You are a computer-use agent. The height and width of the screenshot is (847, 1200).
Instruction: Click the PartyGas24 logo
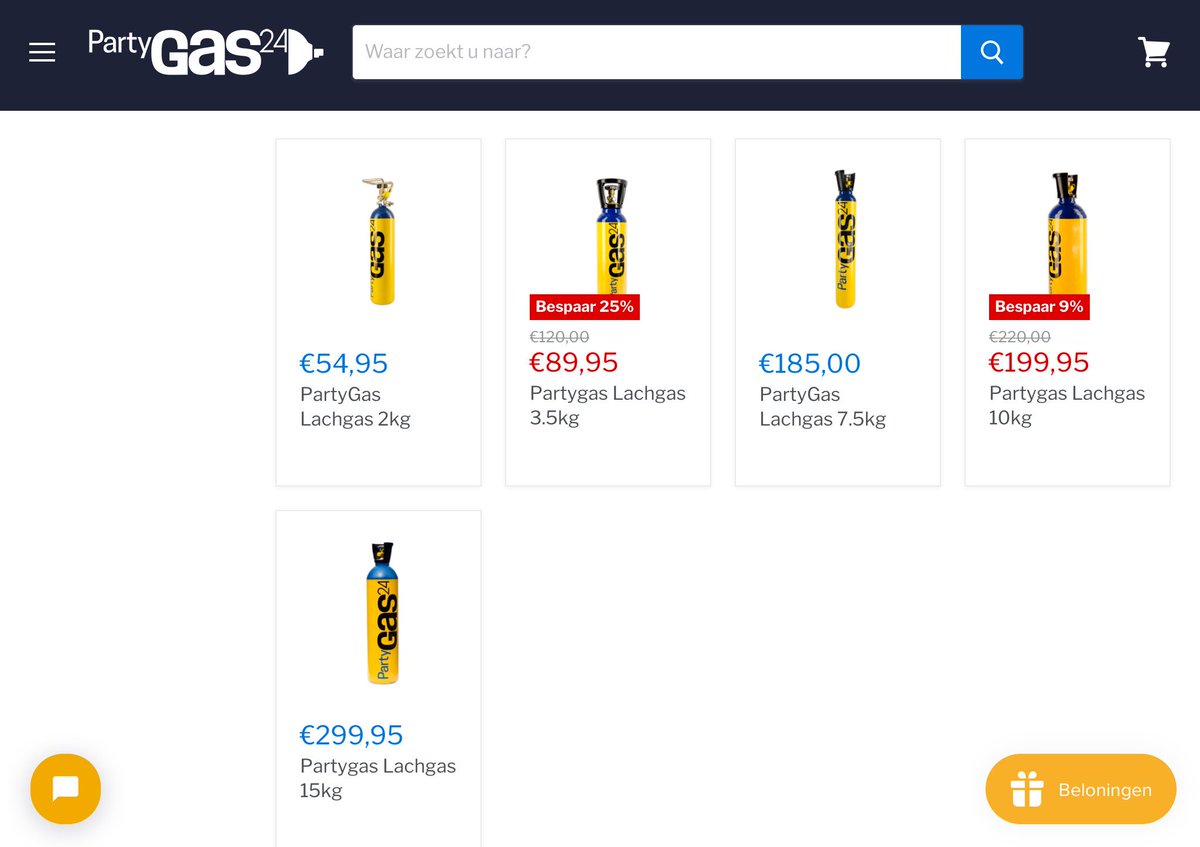(x=207, y=50)
